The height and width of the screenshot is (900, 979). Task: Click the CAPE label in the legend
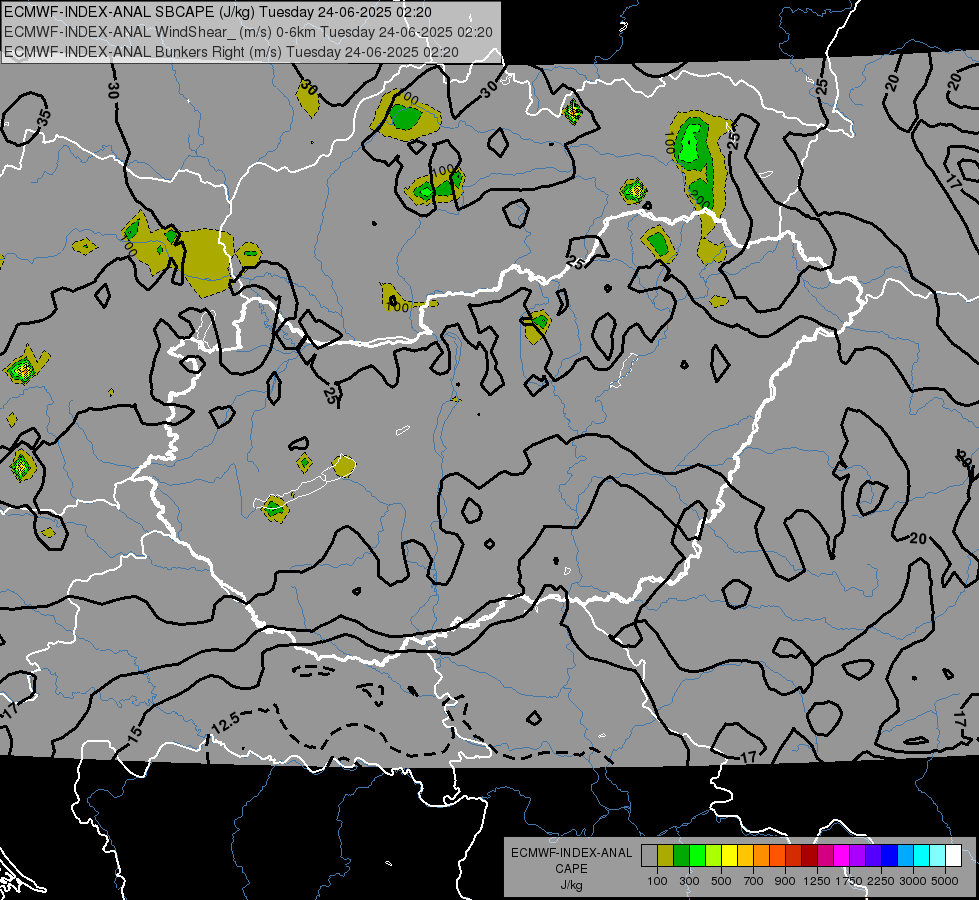571,869
